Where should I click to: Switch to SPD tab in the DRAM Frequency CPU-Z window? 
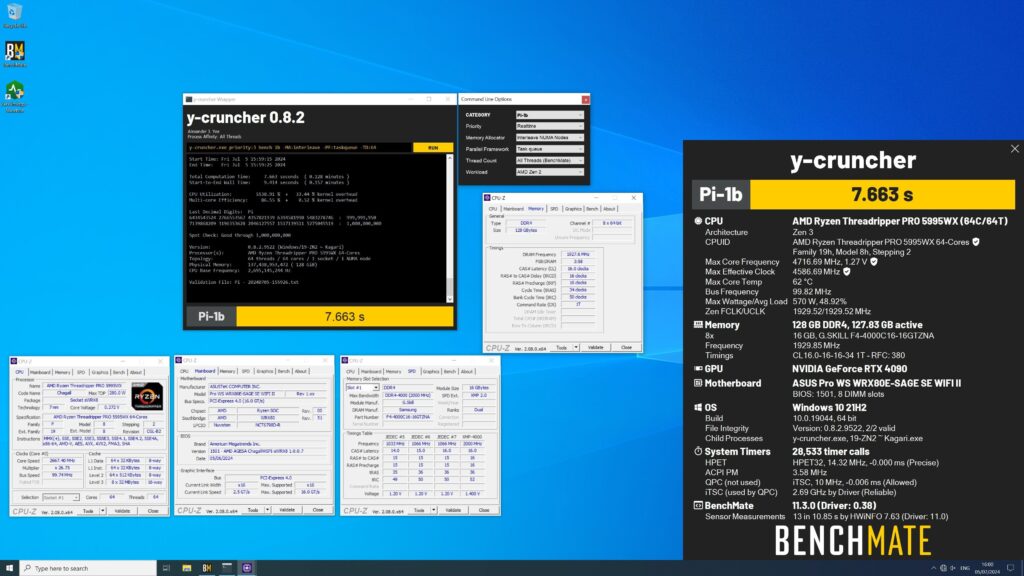(x=554, y=209)
